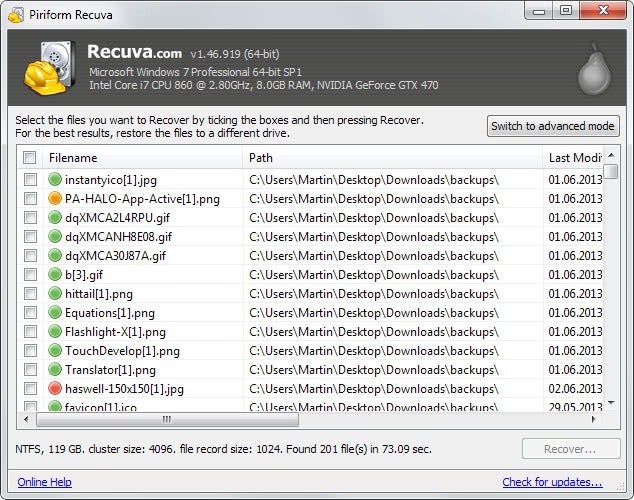Click red status dot for haswell-150x150[1].jpg

click(x=55, y=388)
